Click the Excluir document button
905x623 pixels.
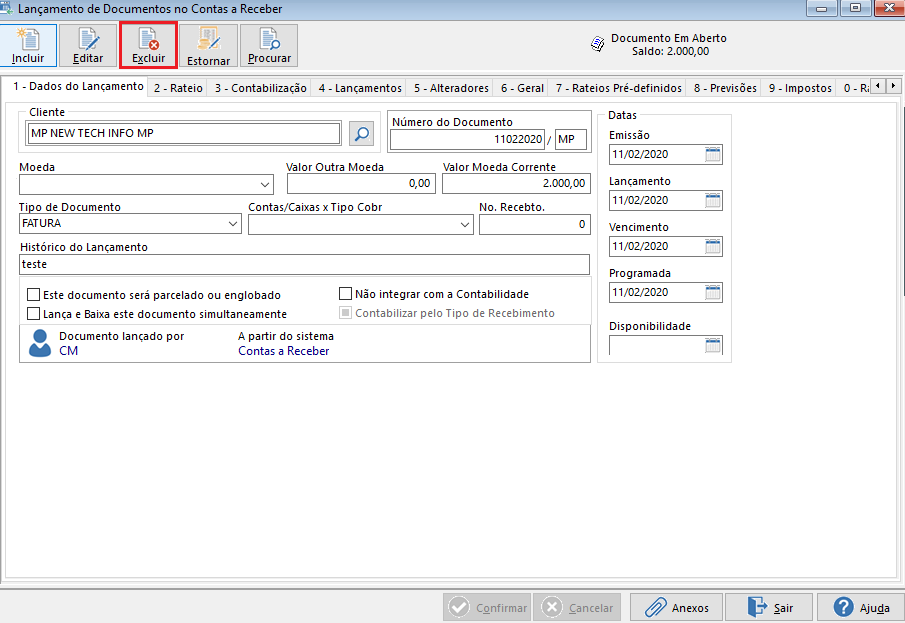point(148,45)
